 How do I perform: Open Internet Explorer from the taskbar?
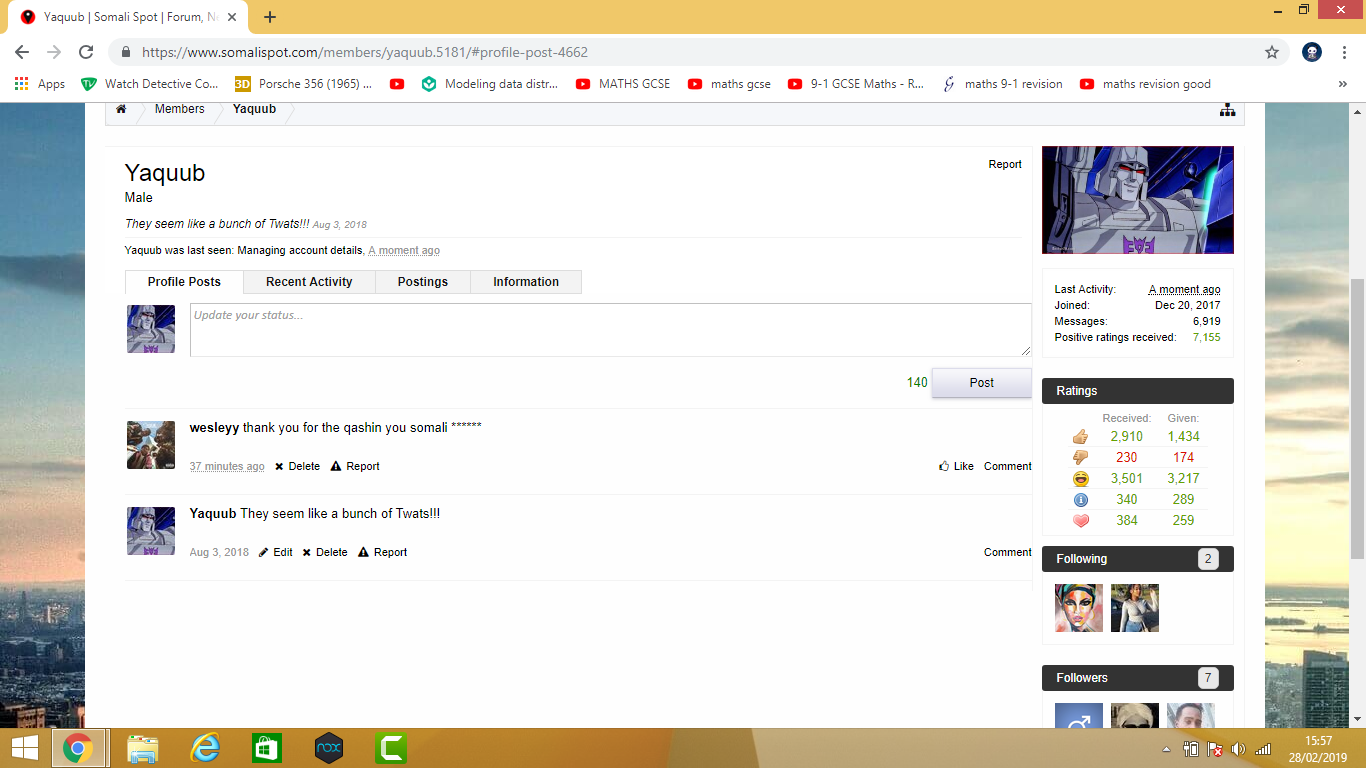[x=205, y=748]
